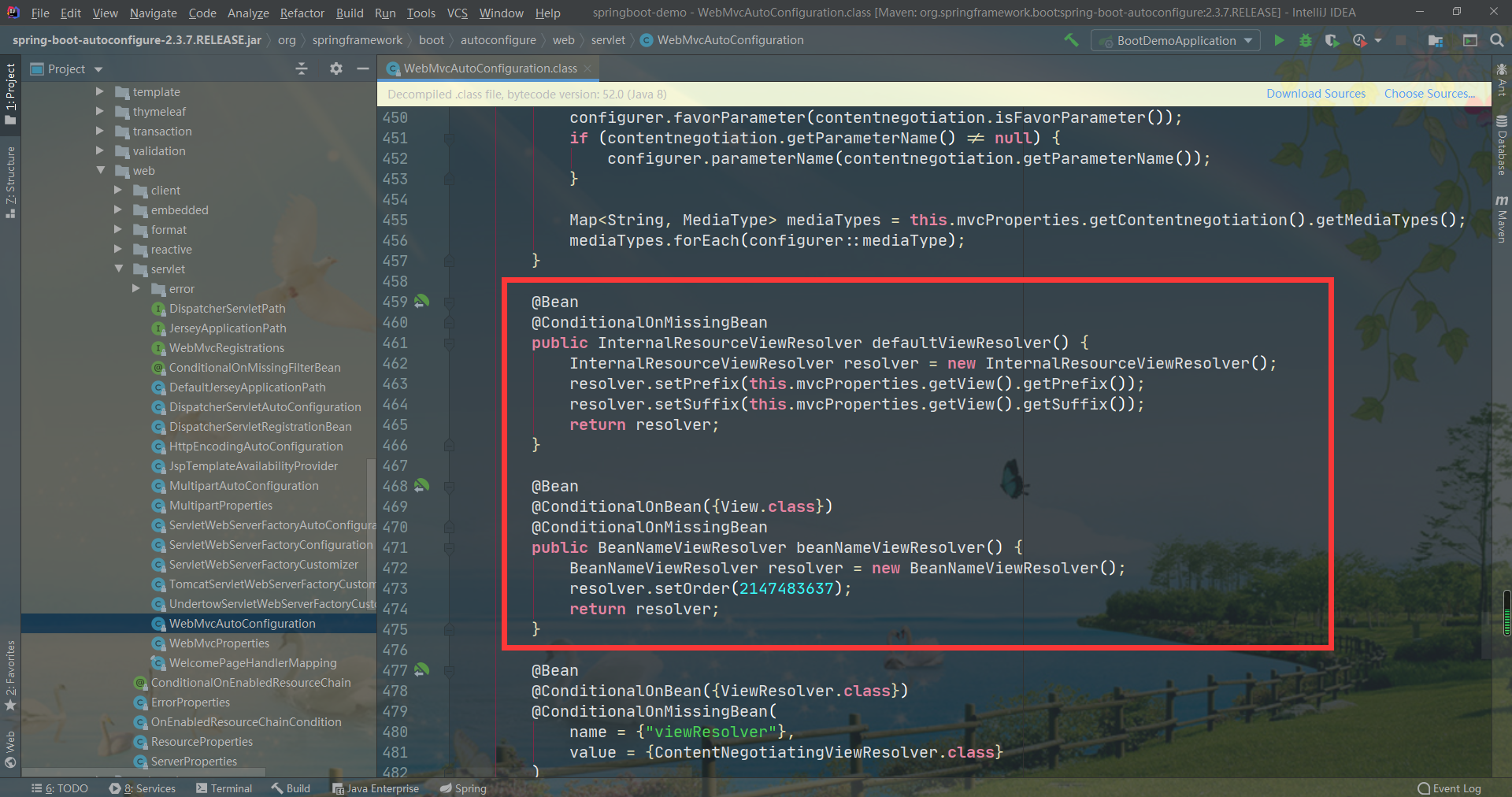Open the 1: Project tool window tab

click(x=10, y=94)
